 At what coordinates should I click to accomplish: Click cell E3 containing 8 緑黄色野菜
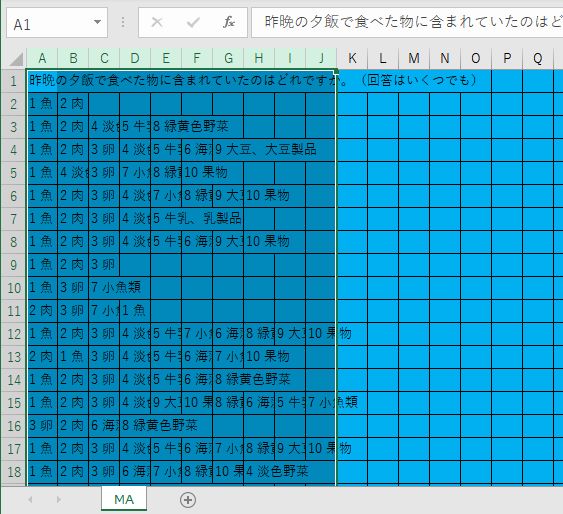(x=166, y=127)
